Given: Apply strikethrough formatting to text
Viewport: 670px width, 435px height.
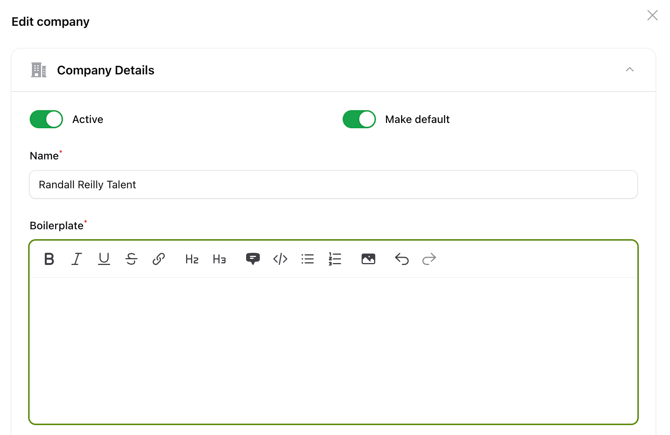Looking at the screenshot, I should [x=131, y=259].
